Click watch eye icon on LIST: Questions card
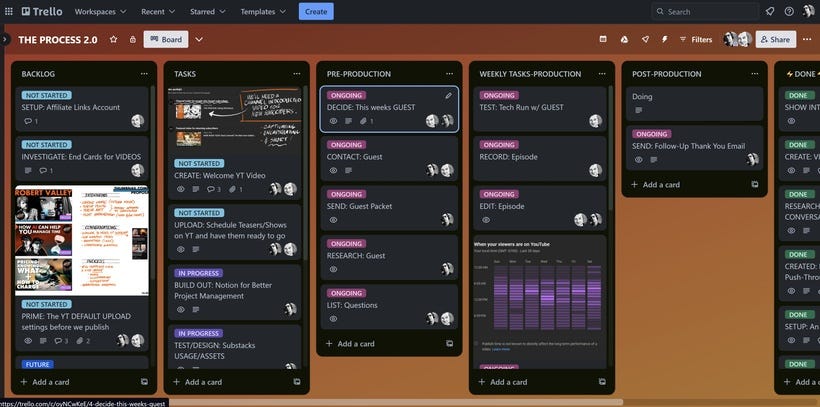Image resolution: width=820 pixels, height=407 pixels. pos(333,319)
